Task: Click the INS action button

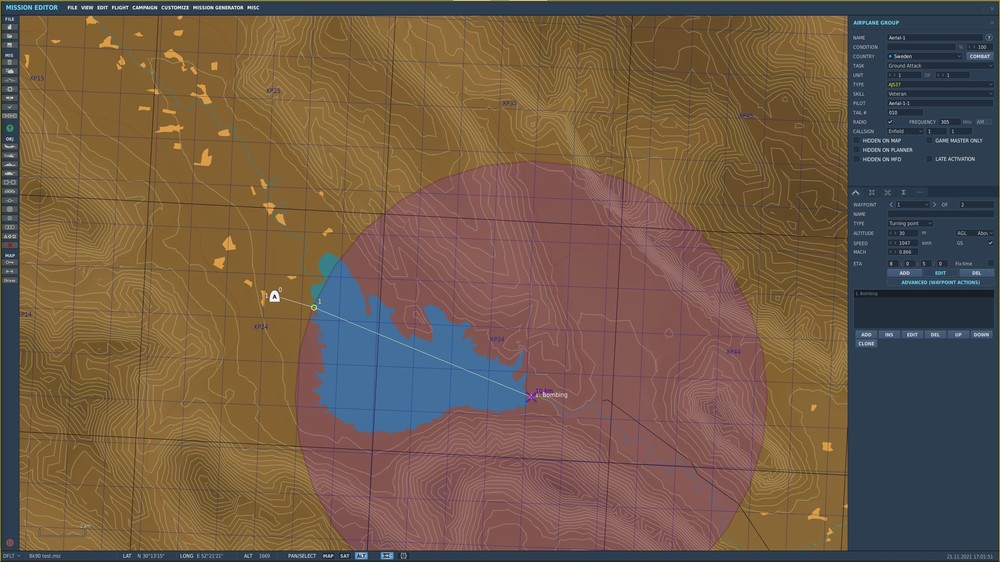Action: click(889, 335)
